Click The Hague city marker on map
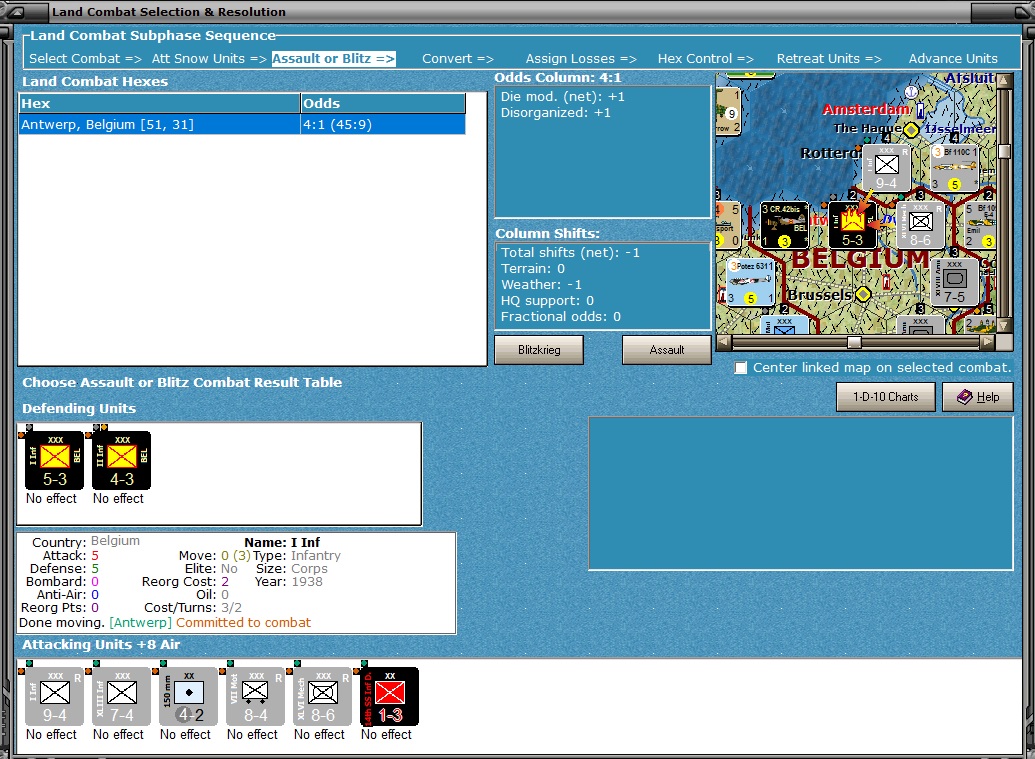The image size is (1035, 759). pyautogui.click(x=911, y=129)
